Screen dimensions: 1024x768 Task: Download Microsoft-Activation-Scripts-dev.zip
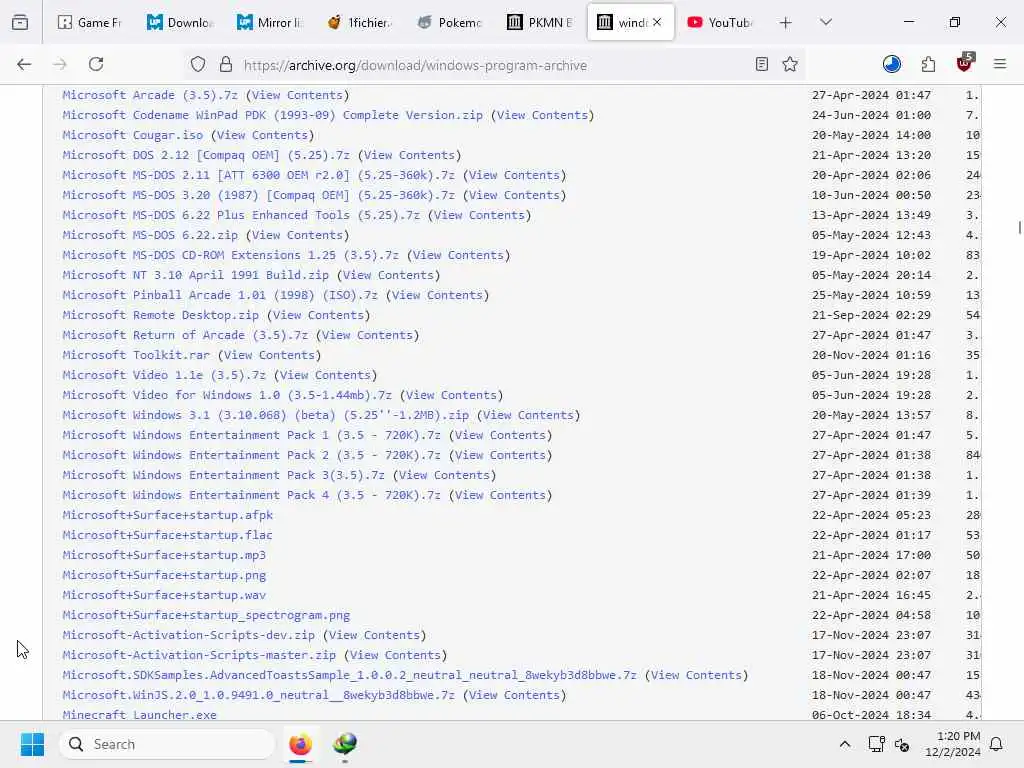(188, 635)
